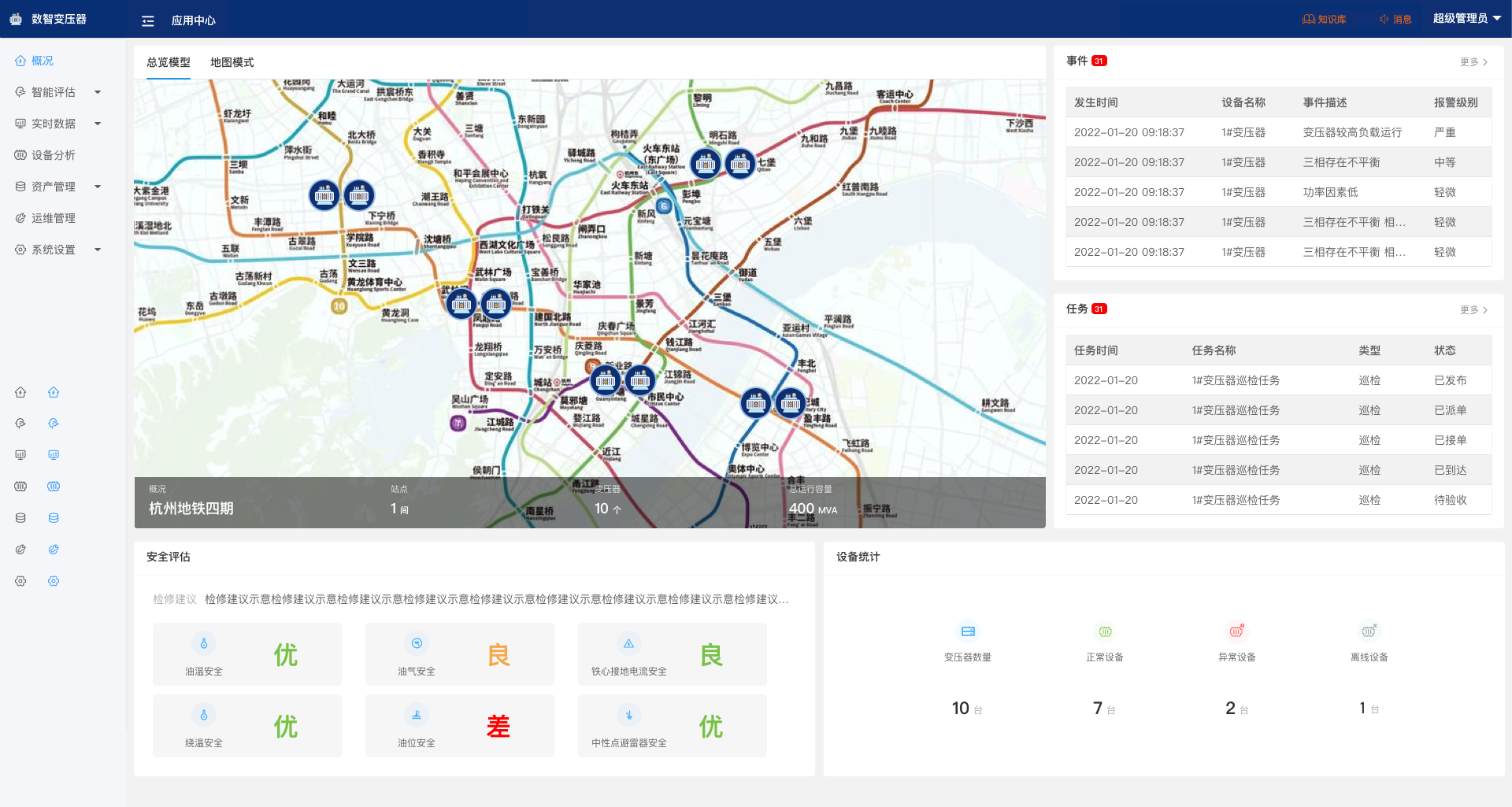Open the 知识库 knowledge base icon
Image resolution: width=1512 pixels, height=807 pixels.
click(1308, 19)
